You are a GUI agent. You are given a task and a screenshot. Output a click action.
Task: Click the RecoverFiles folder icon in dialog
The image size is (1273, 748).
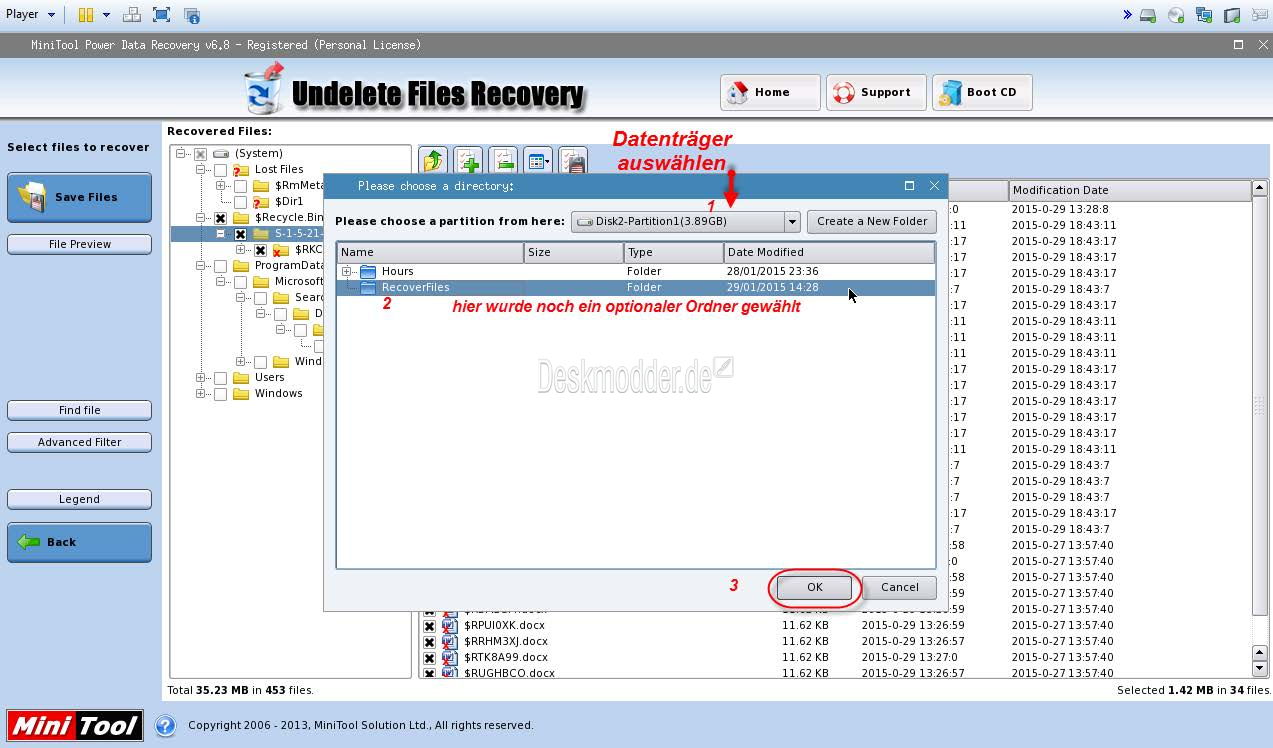pos(368,288)
